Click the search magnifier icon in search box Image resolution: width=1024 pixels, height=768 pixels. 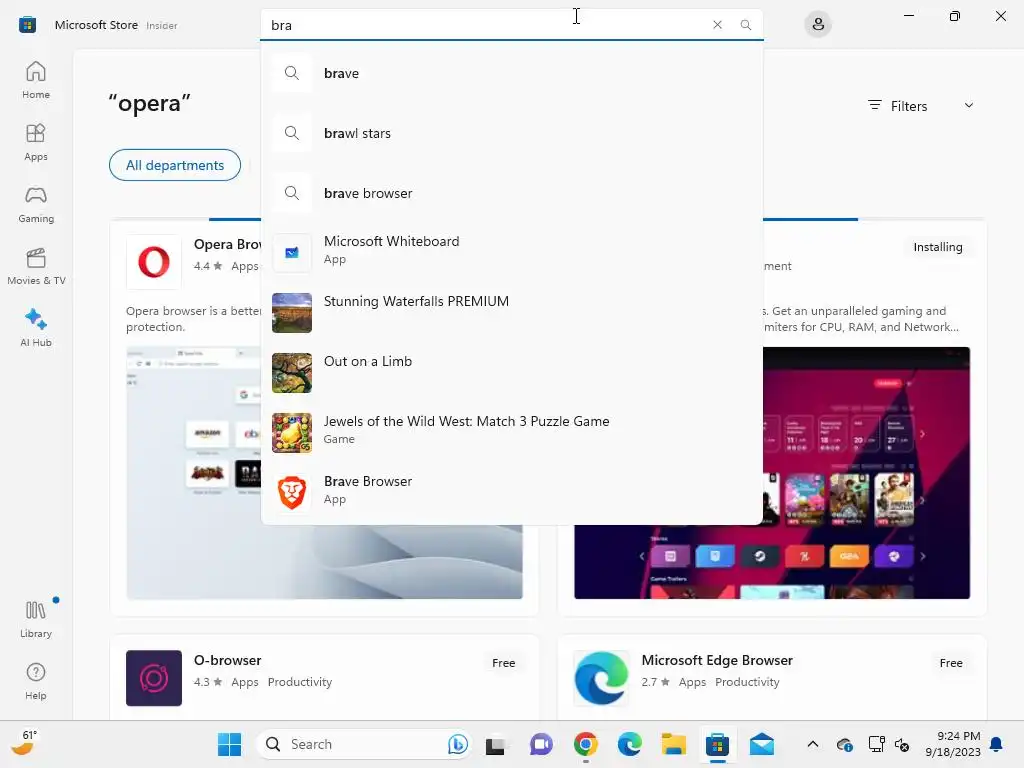pyautogui.click(x=745, y=25)
